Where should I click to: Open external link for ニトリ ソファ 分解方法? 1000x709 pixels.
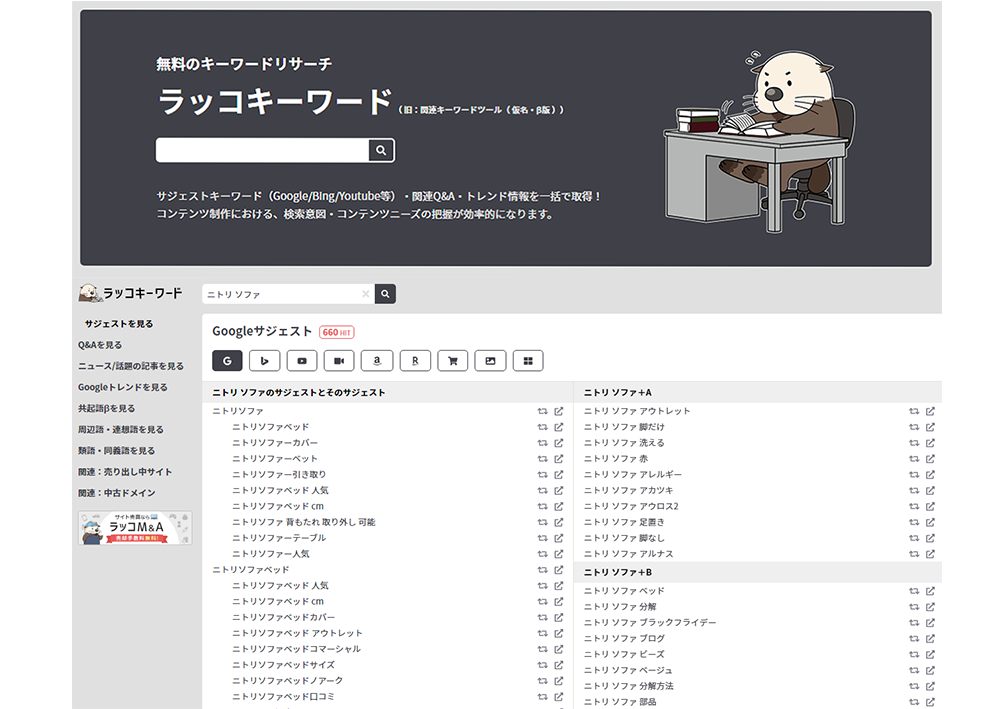[930, 686]
